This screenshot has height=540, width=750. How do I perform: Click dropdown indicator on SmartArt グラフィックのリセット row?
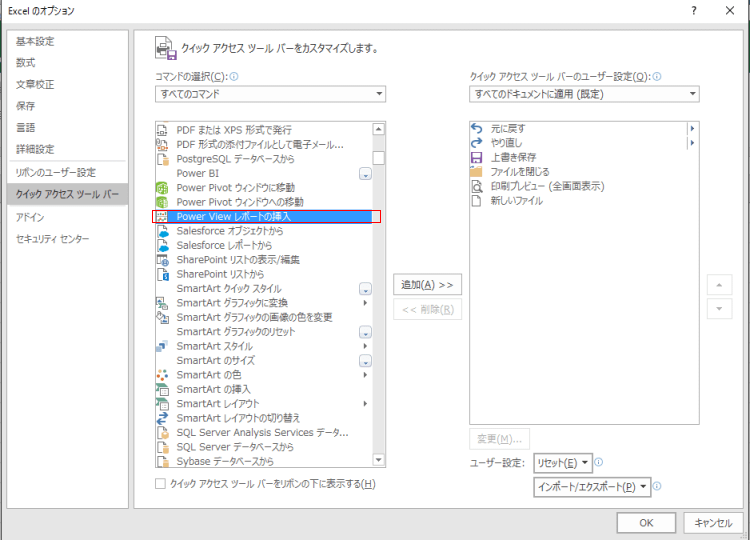coord(365,332)
